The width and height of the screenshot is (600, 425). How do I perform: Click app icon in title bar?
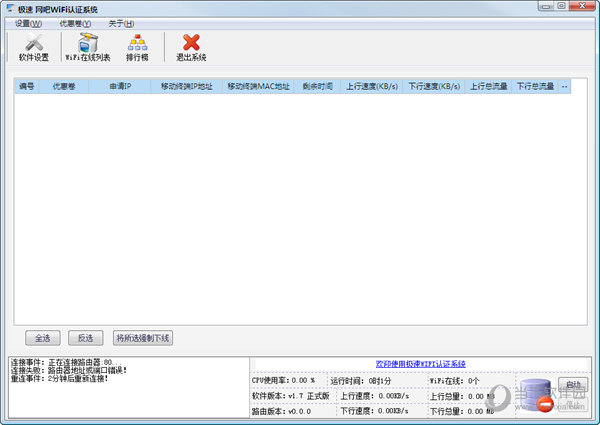coord(10,8)
